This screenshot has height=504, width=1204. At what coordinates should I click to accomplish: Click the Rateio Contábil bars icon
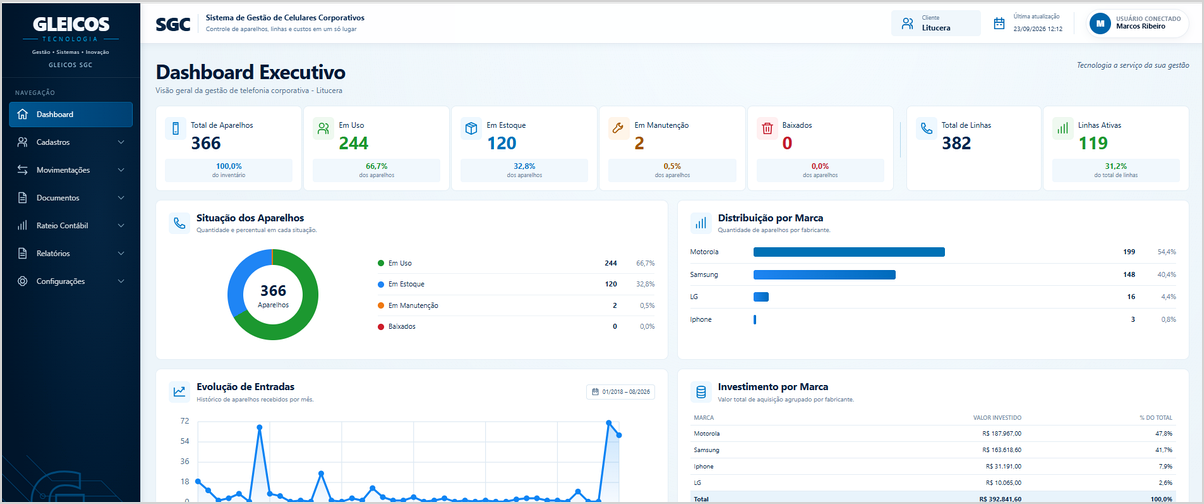tap(23, 226)
